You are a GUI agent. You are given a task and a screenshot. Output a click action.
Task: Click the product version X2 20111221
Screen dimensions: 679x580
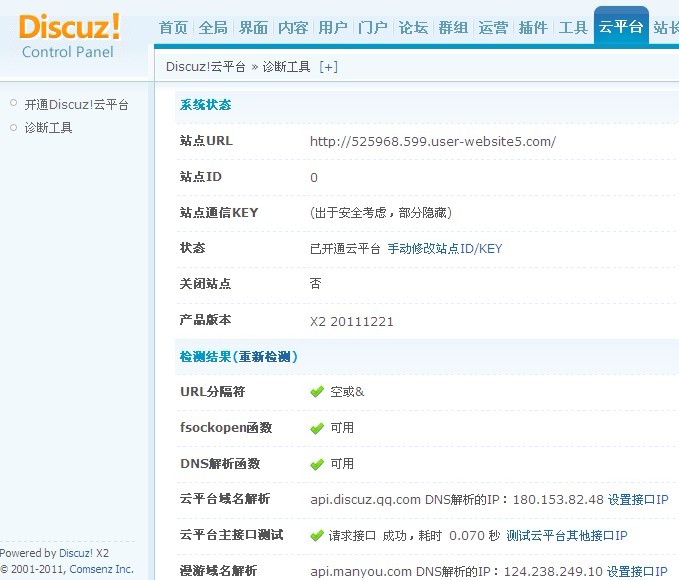(x=352, y=321)
